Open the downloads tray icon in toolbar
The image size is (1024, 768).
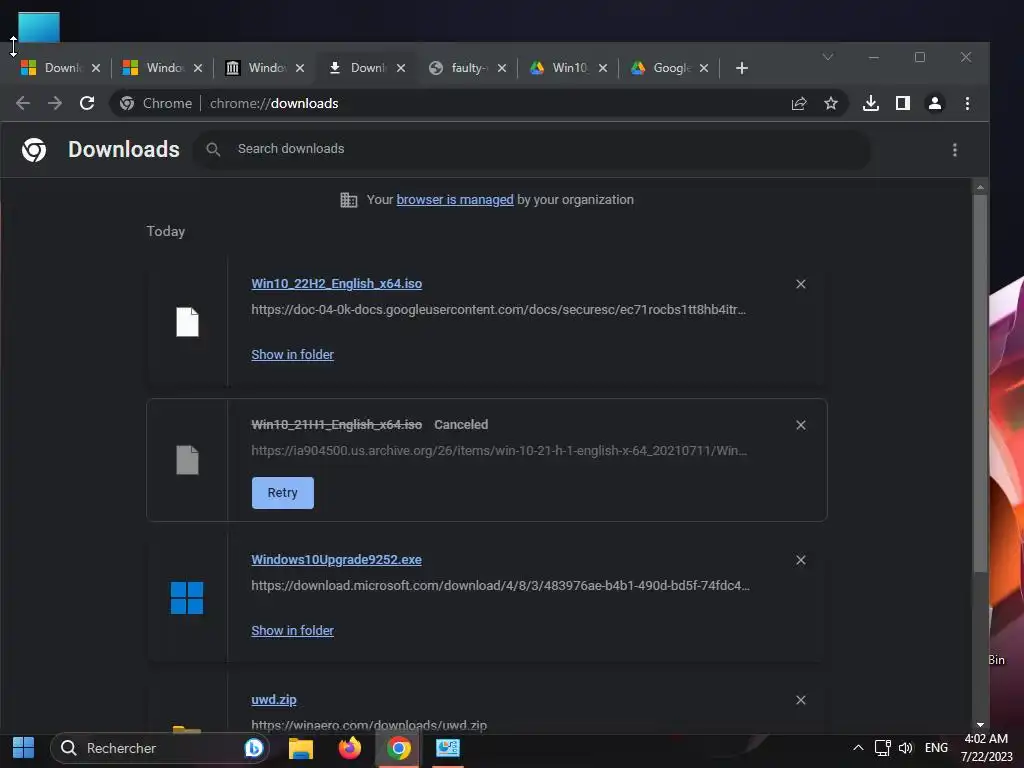[x=871, y=103]
